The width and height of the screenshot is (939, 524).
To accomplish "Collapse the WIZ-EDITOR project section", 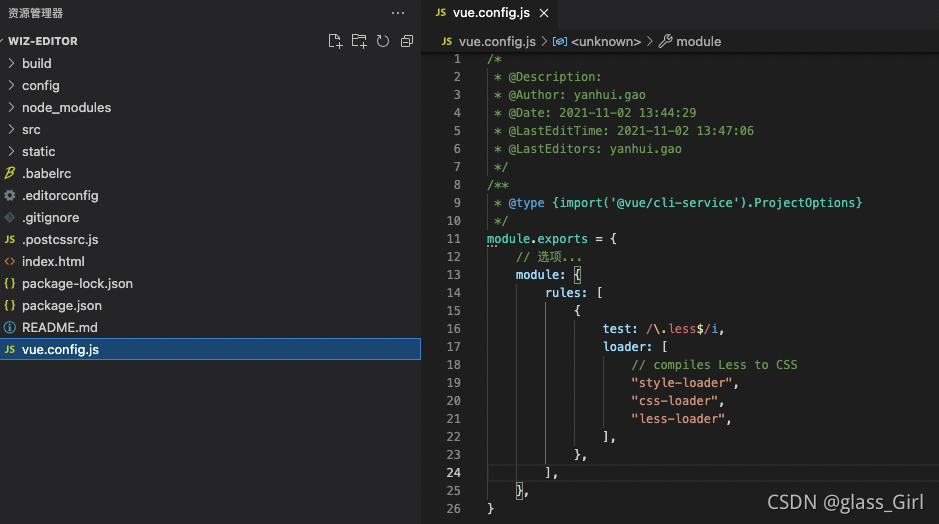I will (43, 41).
